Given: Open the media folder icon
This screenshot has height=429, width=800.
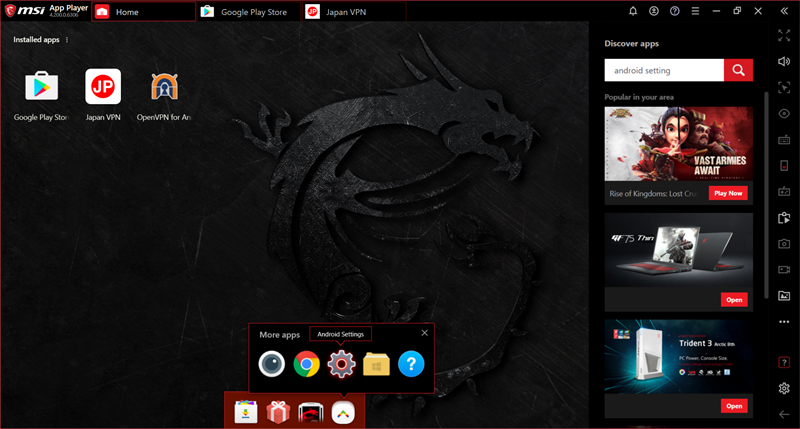Looking at the screenshot, I should [784, 296].
